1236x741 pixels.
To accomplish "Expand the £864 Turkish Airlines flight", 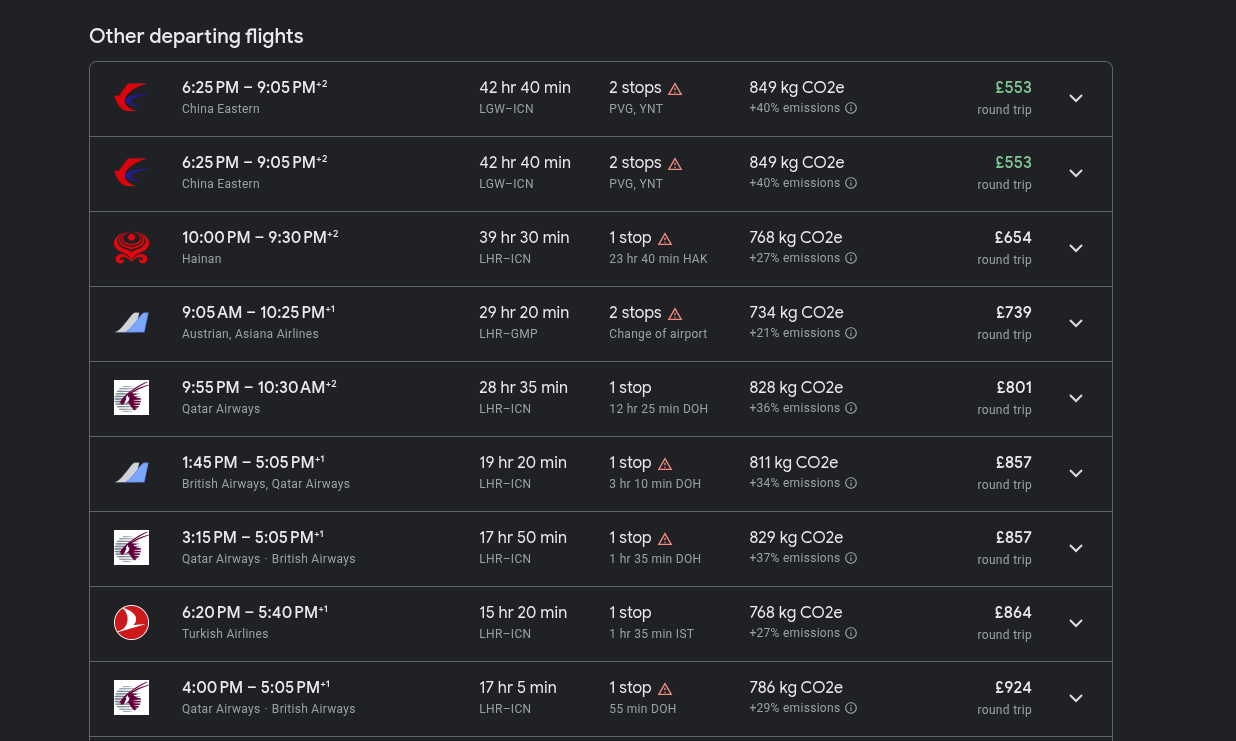I will 1076,623.
